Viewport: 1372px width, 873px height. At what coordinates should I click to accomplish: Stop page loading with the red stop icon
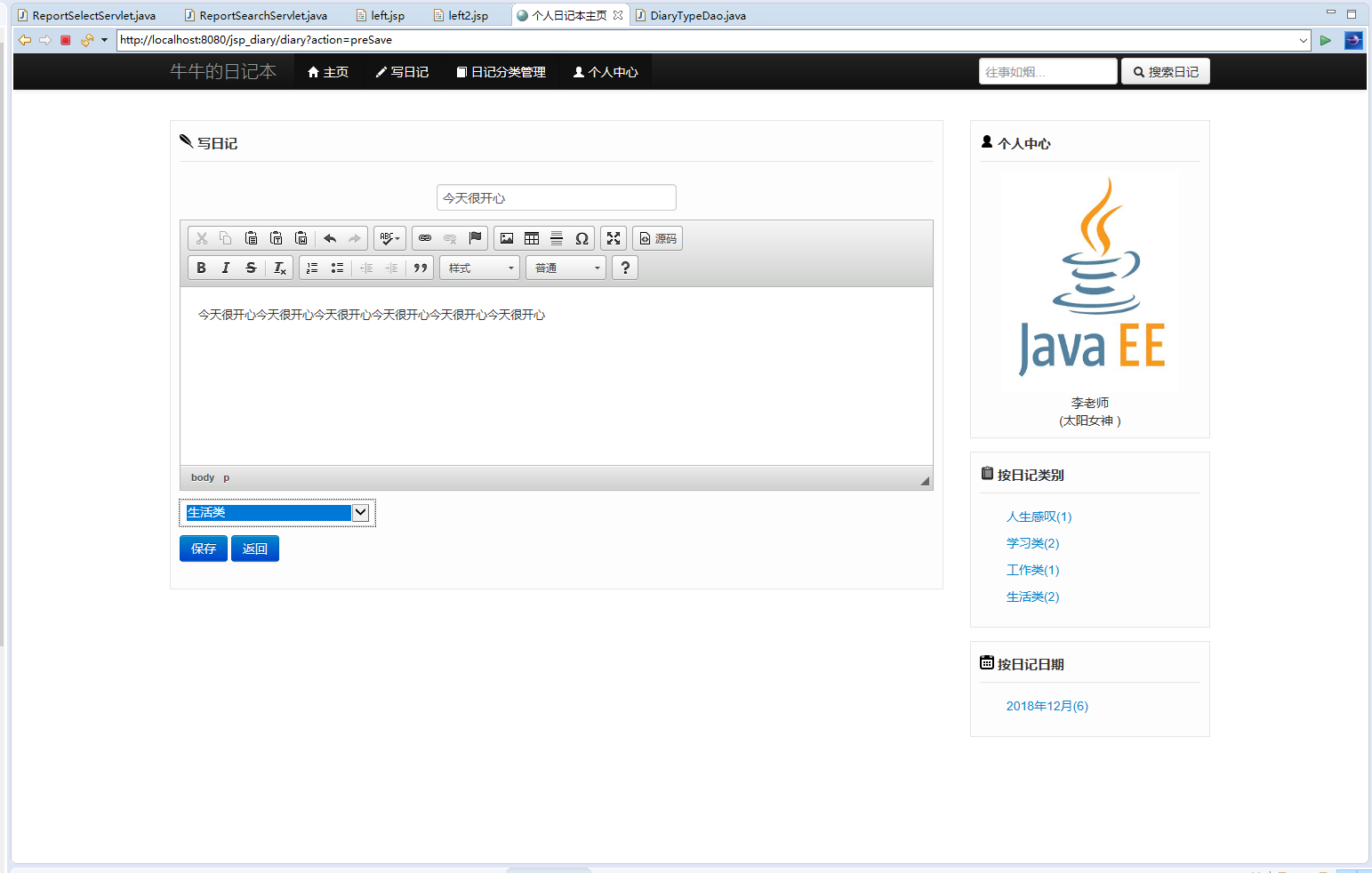click(x=66, y=40)
